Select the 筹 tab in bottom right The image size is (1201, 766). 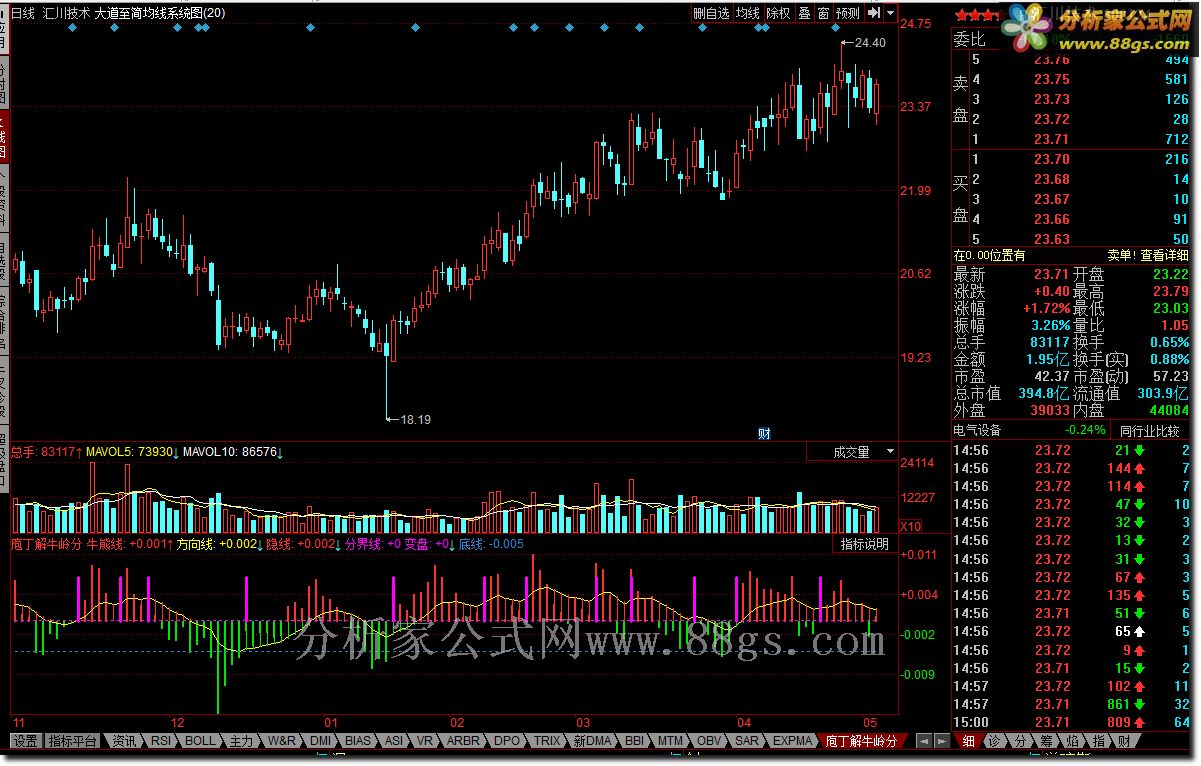pos(1046,741)
